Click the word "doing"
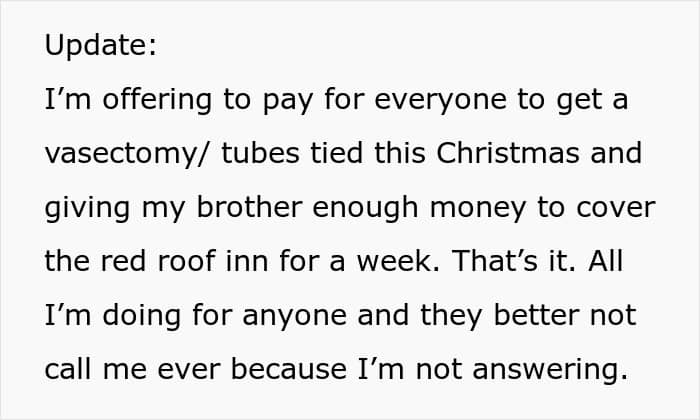The height and width of the screenshot is (420, 700). [x=142, y=317]
